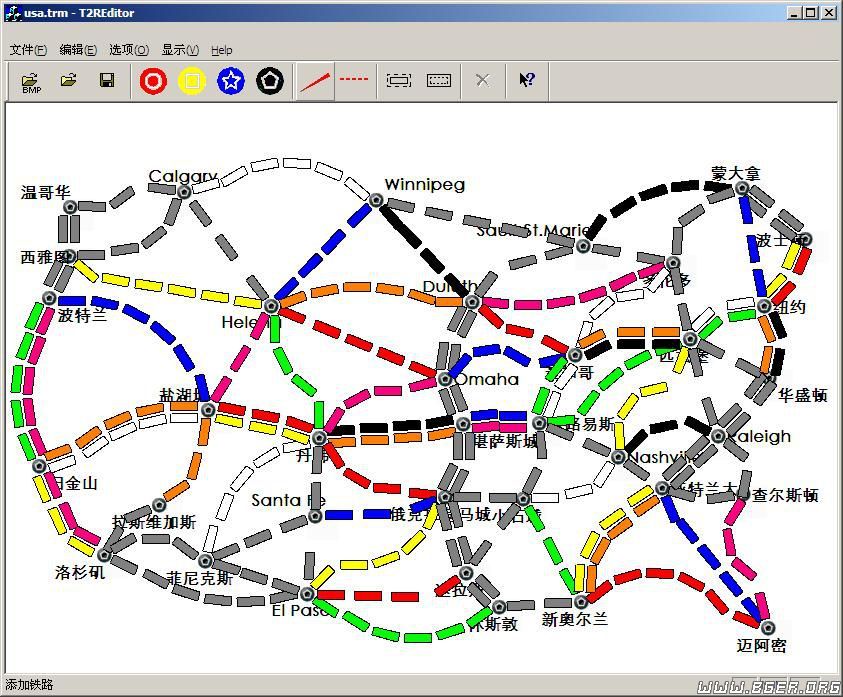The height and width of the screenshot is (697, 843).
Task: Select the Santa Fe city node
Action: coord(315,516)
